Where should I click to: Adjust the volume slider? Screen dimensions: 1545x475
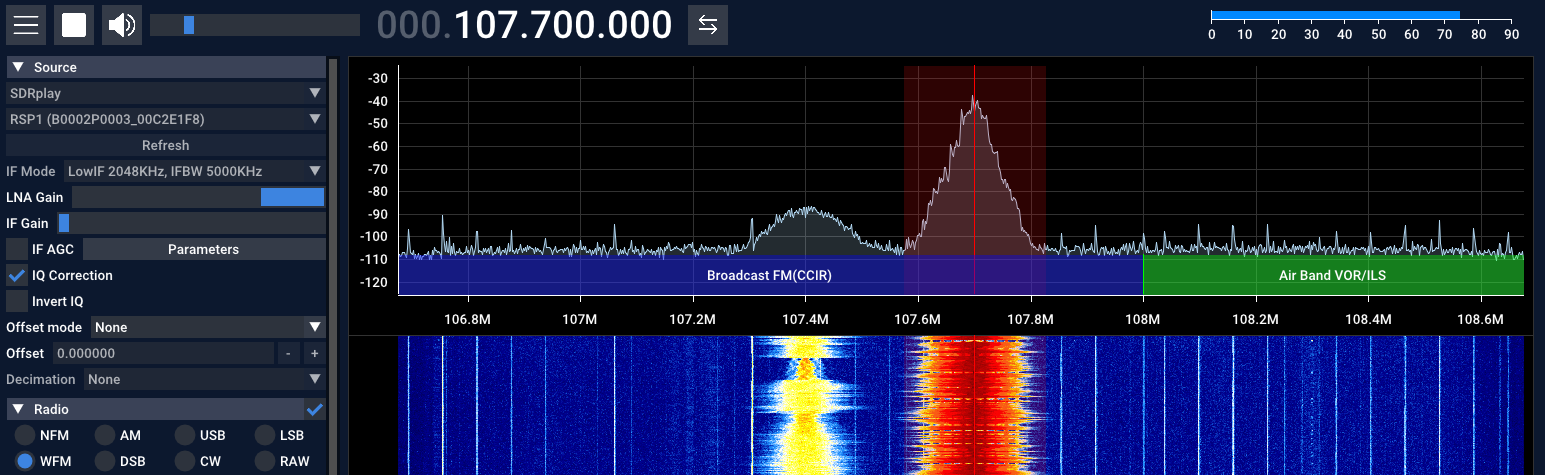coord(255,25)
